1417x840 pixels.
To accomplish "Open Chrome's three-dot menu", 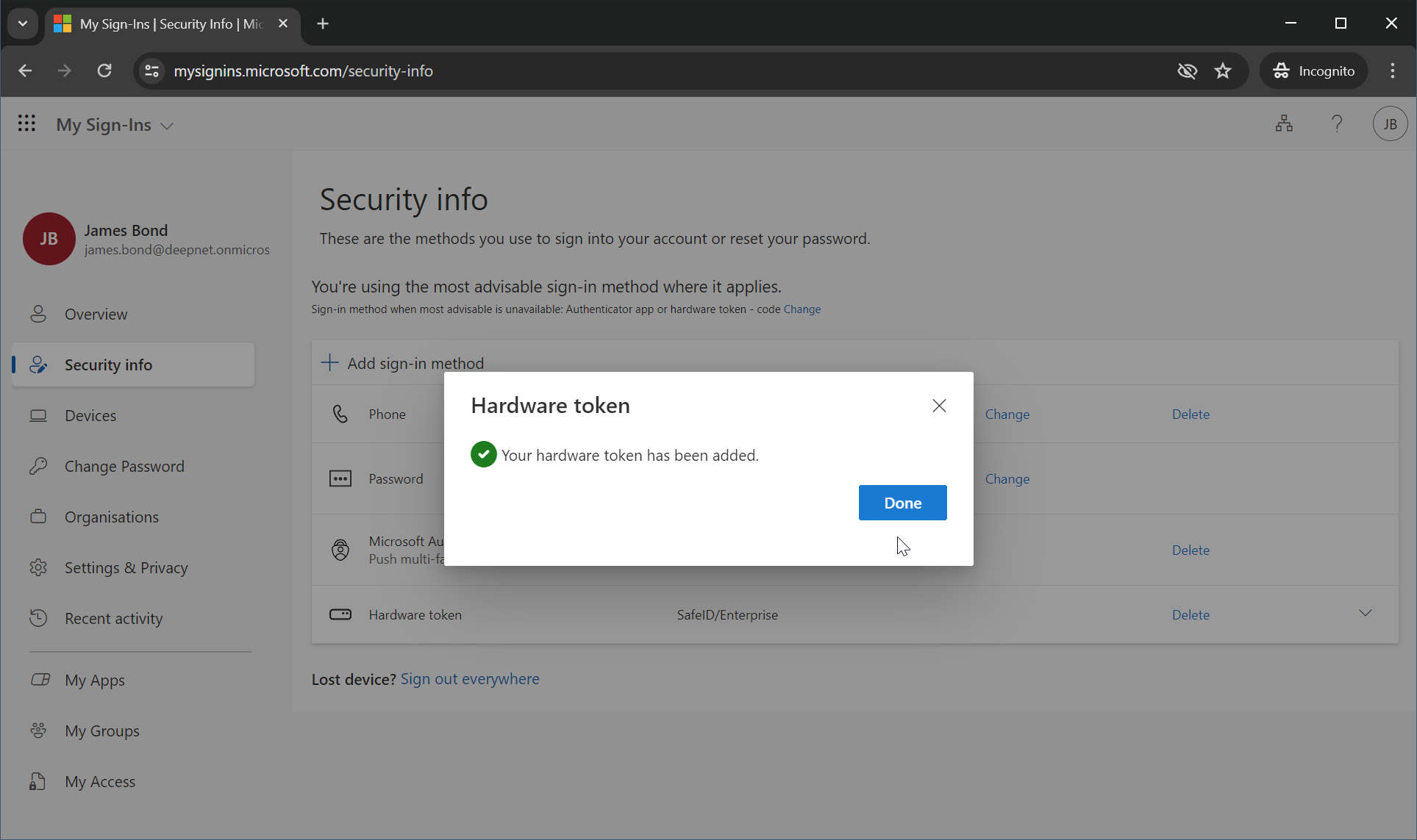I will (x=1392, y=71).
